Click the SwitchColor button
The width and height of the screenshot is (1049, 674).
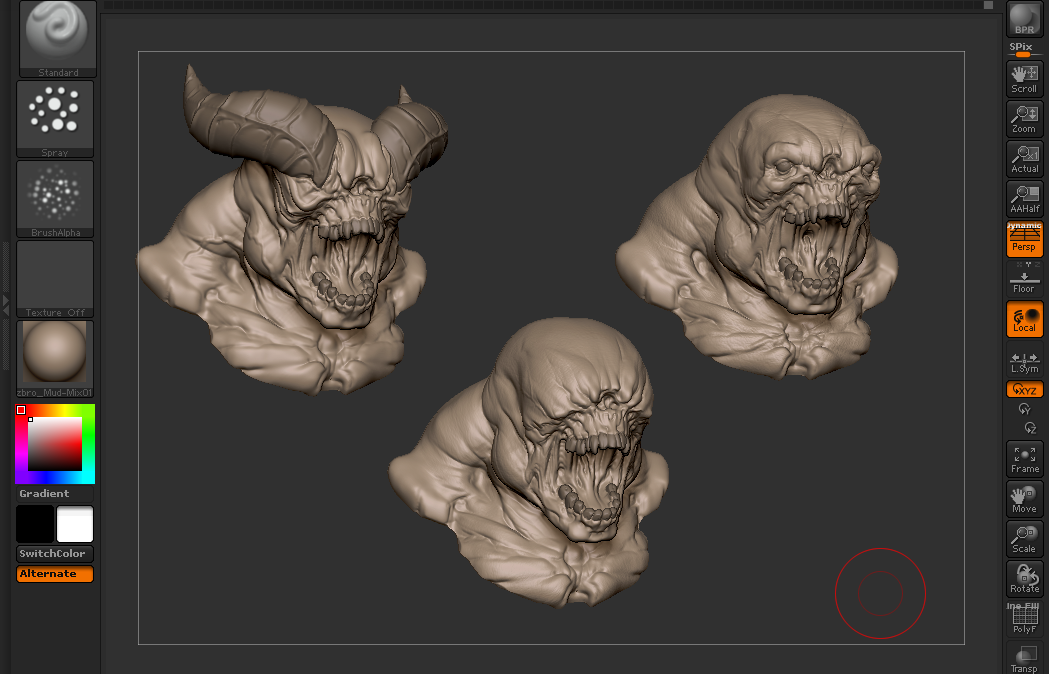(55, 554)
